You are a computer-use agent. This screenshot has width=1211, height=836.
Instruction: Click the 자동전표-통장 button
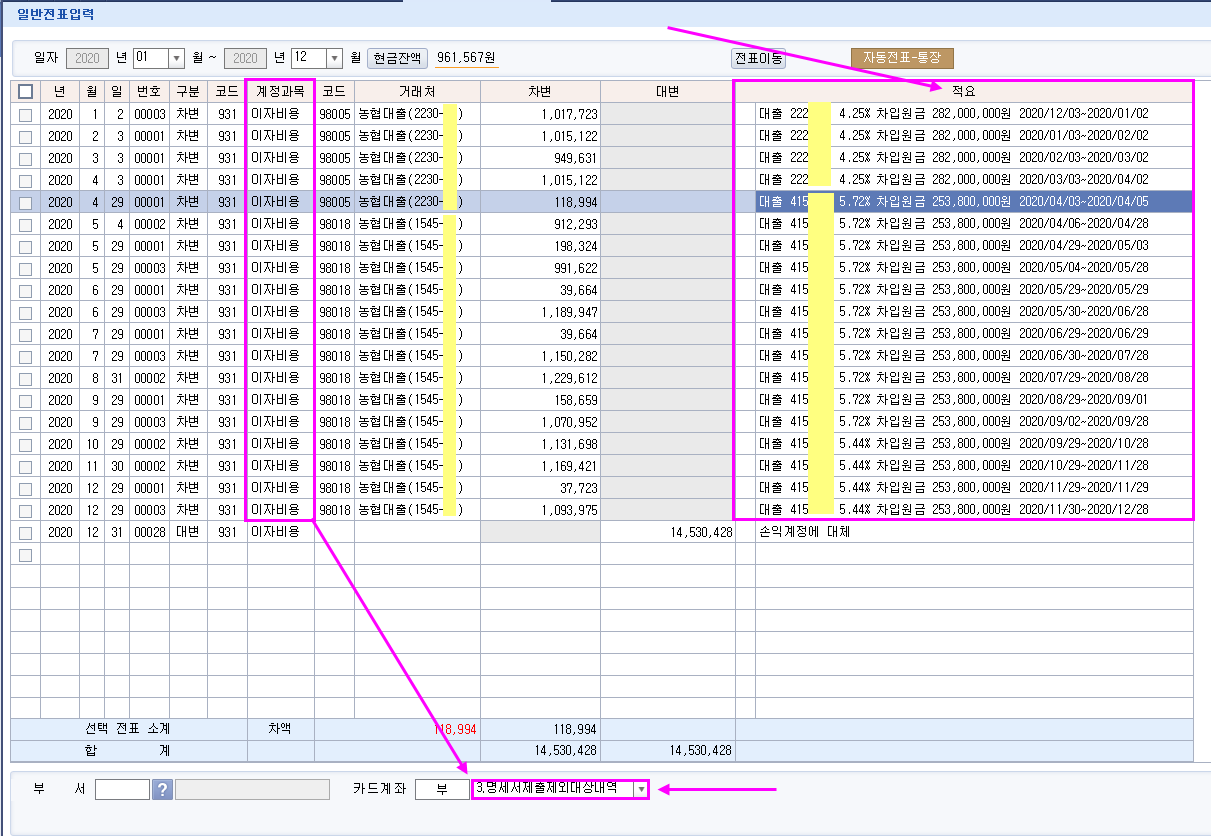(x=902, y=58)
